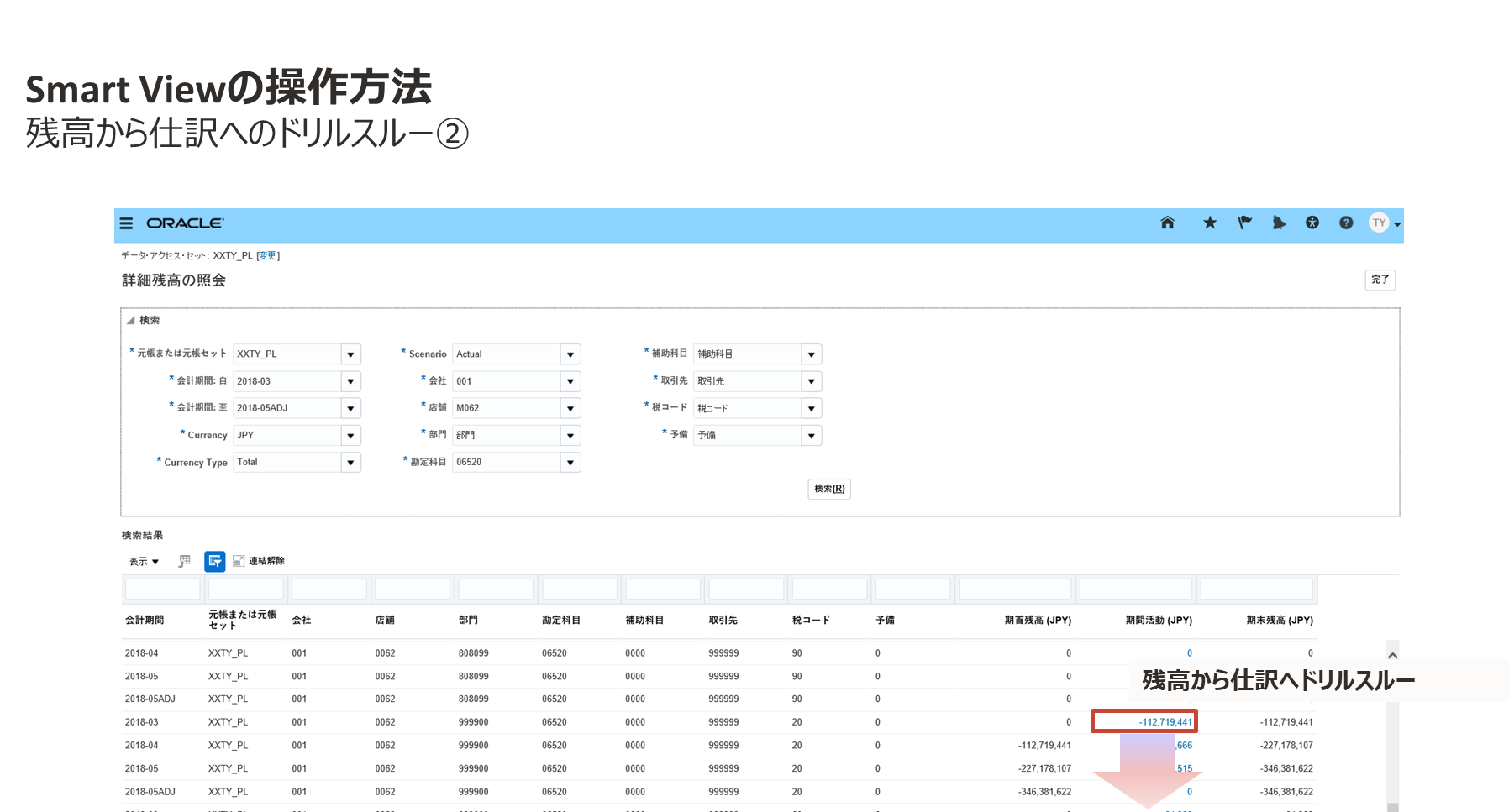Image resolution: width=1509 pixels, height=812 pixels.
Task: Open the Scenario dropdown showing Actual
Action: [x=570, y=354]
